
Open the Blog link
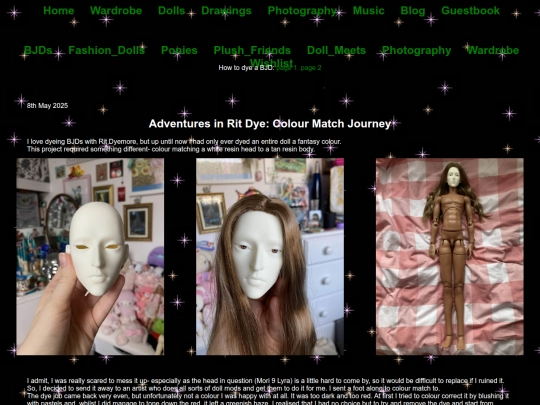(413, 11)
